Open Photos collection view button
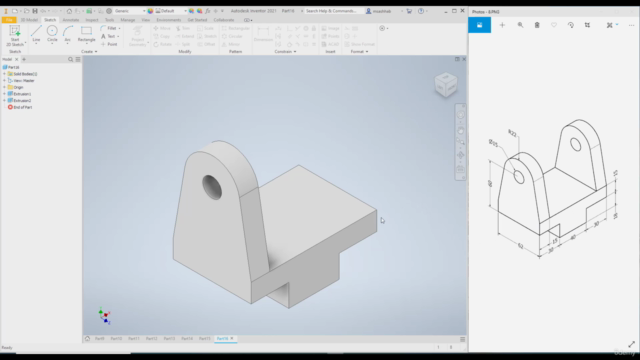The width and height of the screenshot is (640, 360). 480,25
